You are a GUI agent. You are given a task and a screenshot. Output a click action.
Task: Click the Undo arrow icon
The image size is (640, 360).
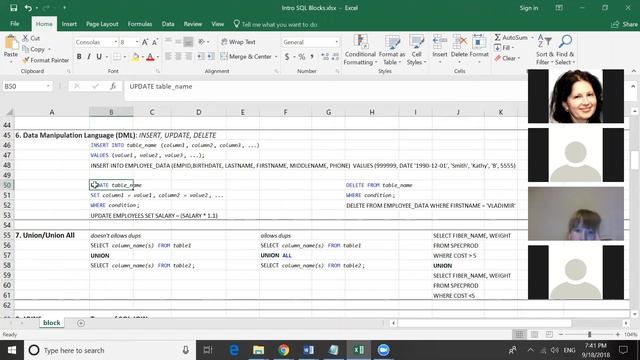click(x=28, y=8)
